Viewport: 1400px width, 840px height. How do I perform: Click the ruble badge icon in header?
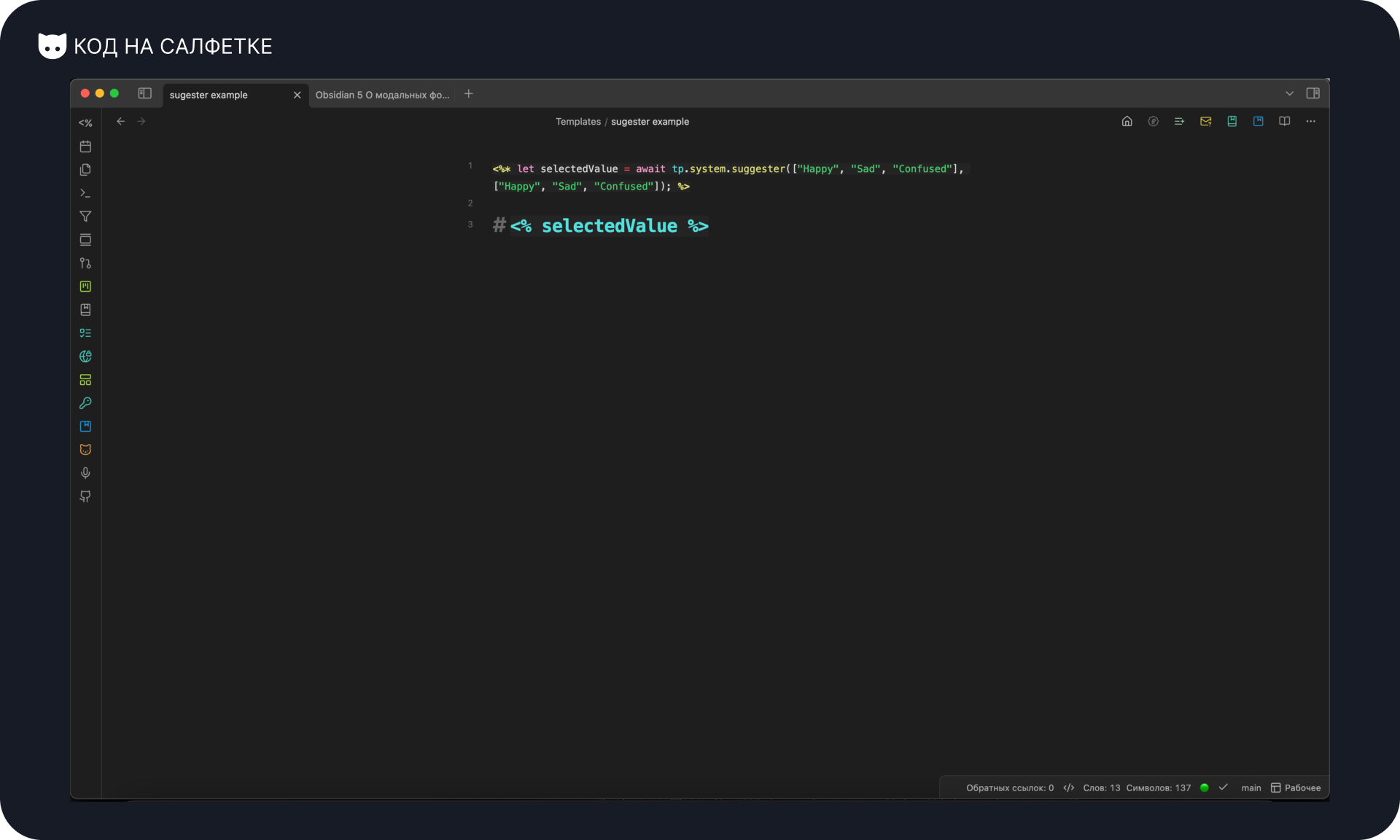click(1154, 122)
